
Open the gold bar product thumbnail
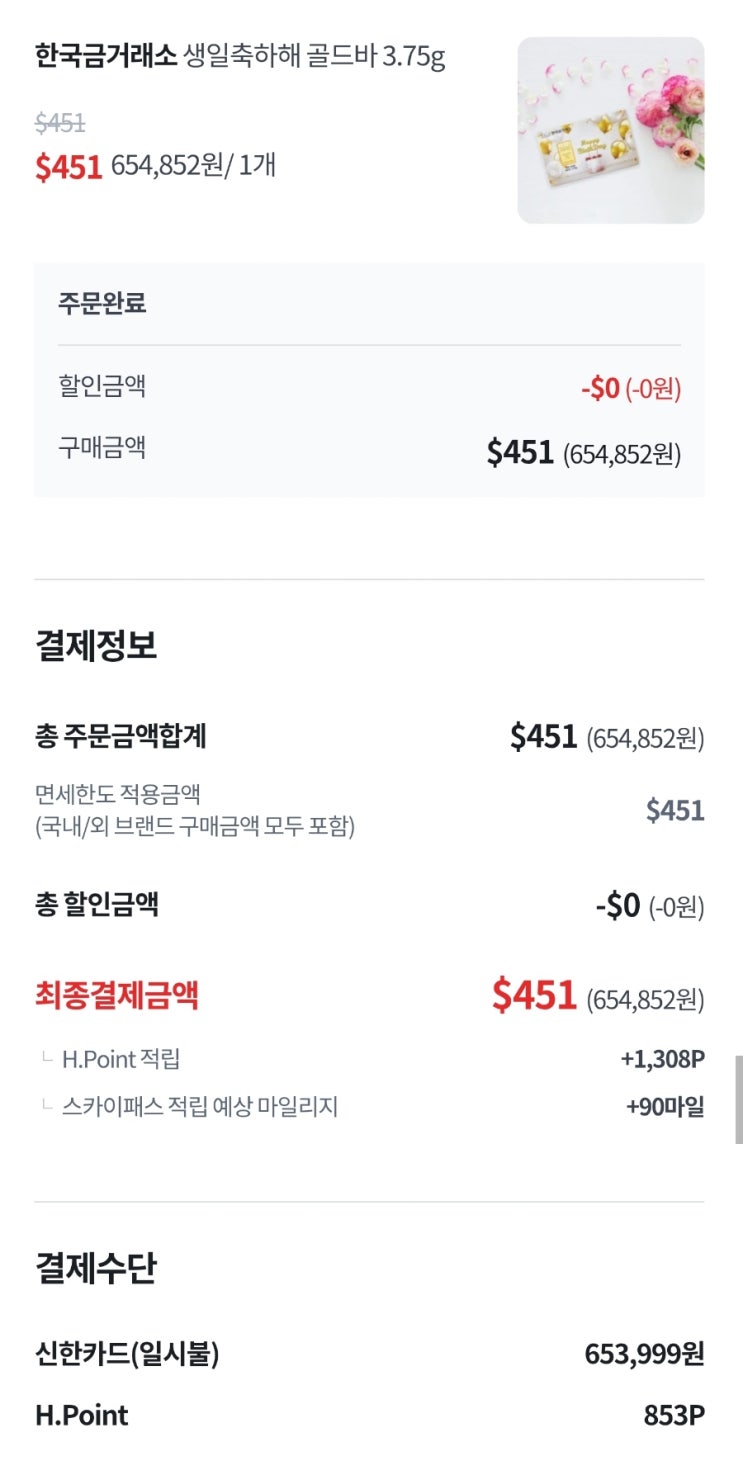click(x=610, y=130)
